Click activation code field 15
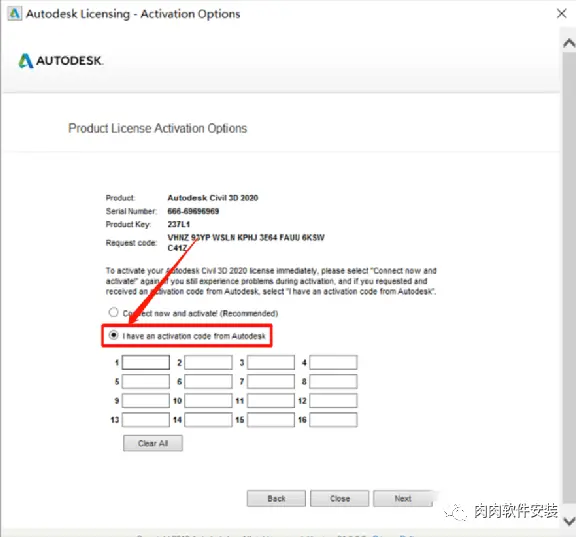 [x=271, y=419]
